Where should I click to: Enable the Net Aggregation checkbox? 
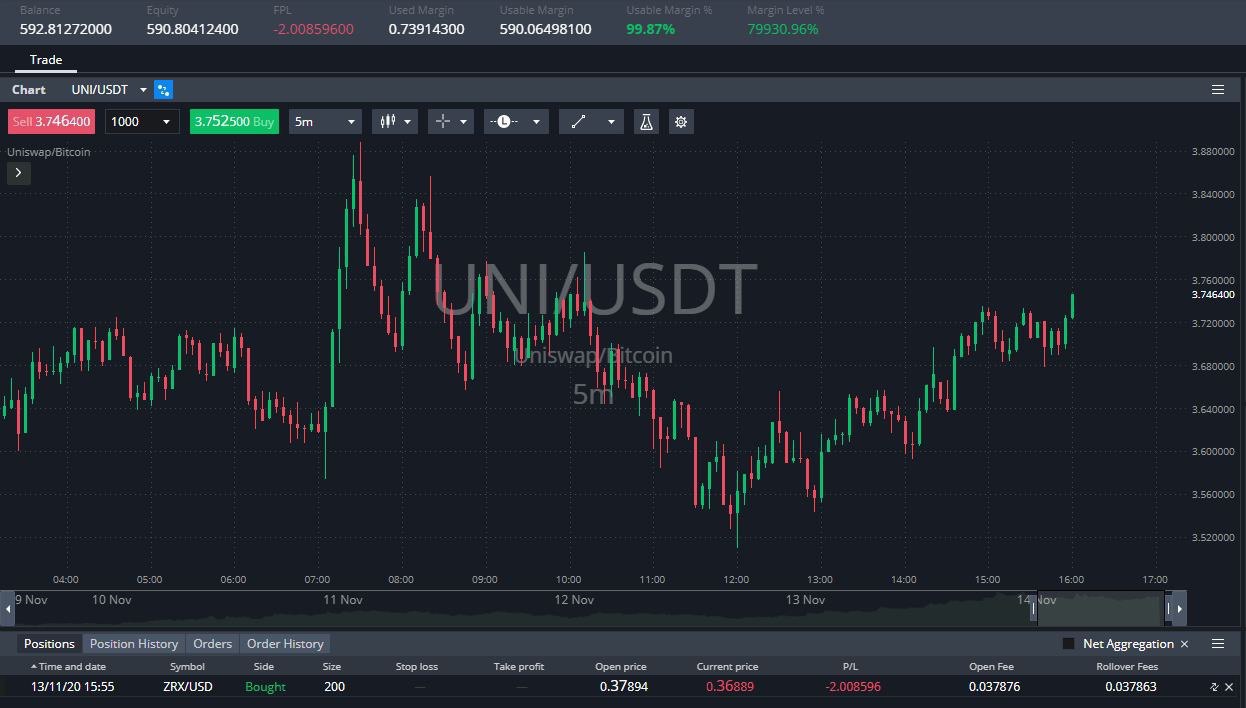(x=1068, y=644)
